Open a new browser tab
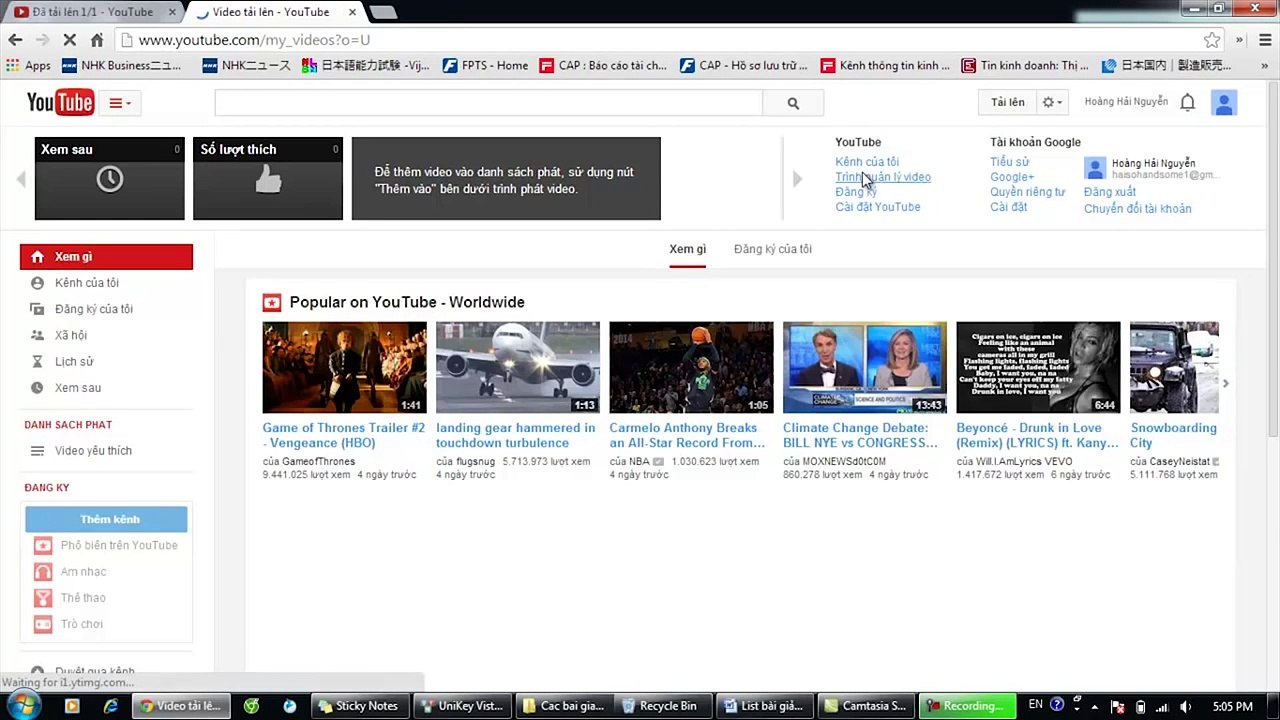The image size is (1280, 720). [383, 12]
